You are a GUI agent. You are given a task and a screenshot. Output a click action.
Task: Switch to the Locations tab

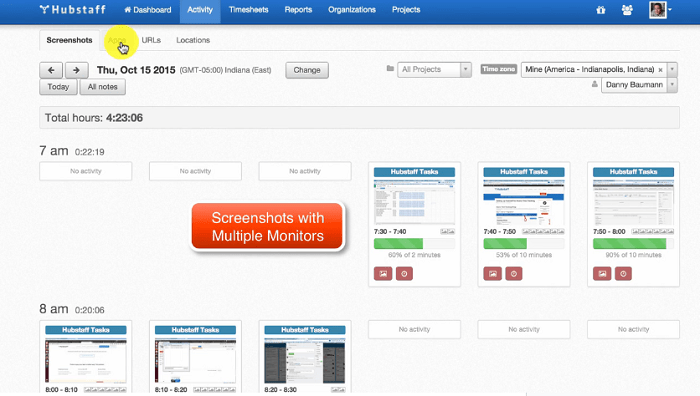coord(193,40)
